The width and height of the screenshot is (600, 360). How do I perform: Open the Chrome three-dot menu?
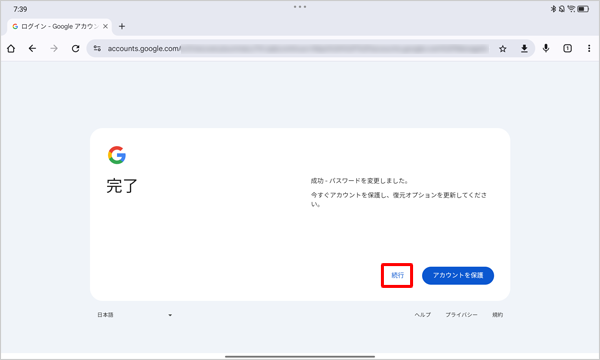coord(589,48)
